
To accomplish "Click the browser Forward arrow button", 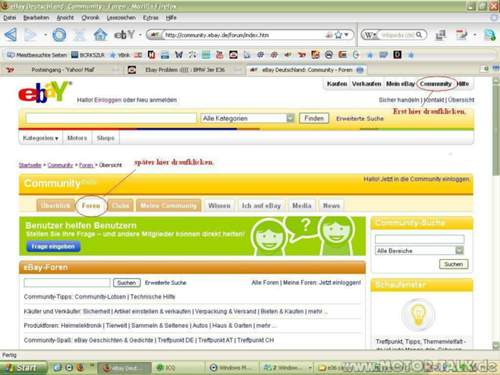I will [x=30, y=35].
